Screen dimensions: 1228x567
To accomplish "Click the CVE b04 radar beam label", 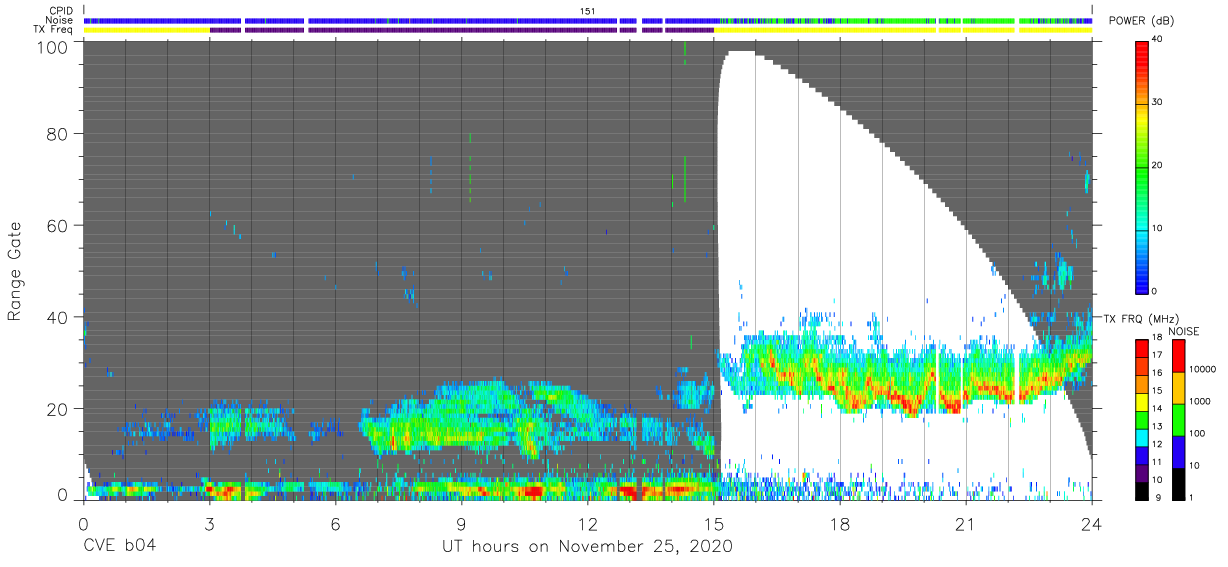I will point(119,546).
